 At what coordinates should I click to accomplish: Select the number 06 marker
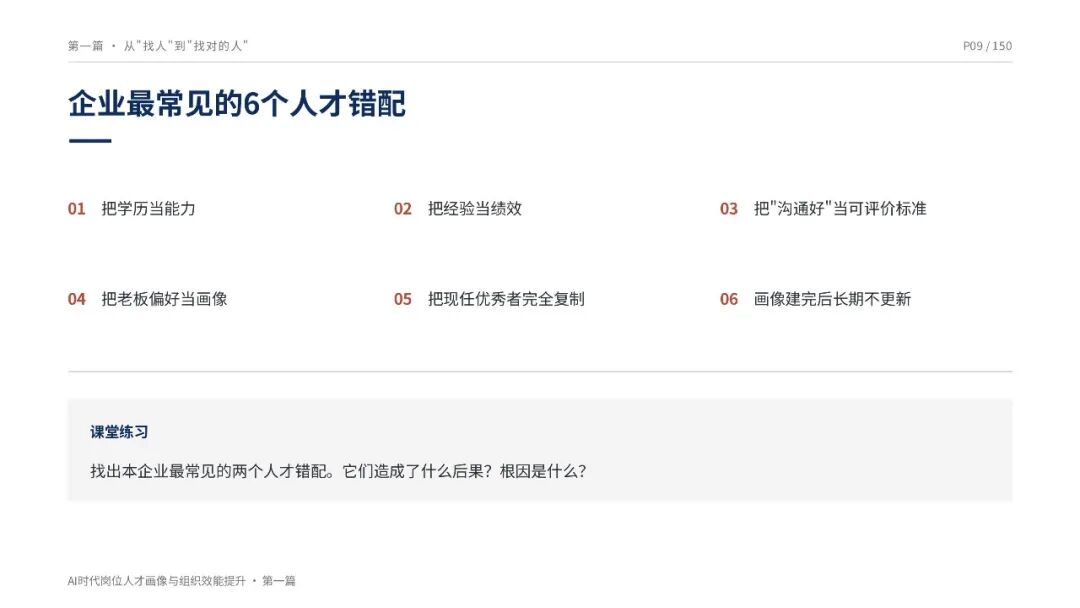click(729, 299)
